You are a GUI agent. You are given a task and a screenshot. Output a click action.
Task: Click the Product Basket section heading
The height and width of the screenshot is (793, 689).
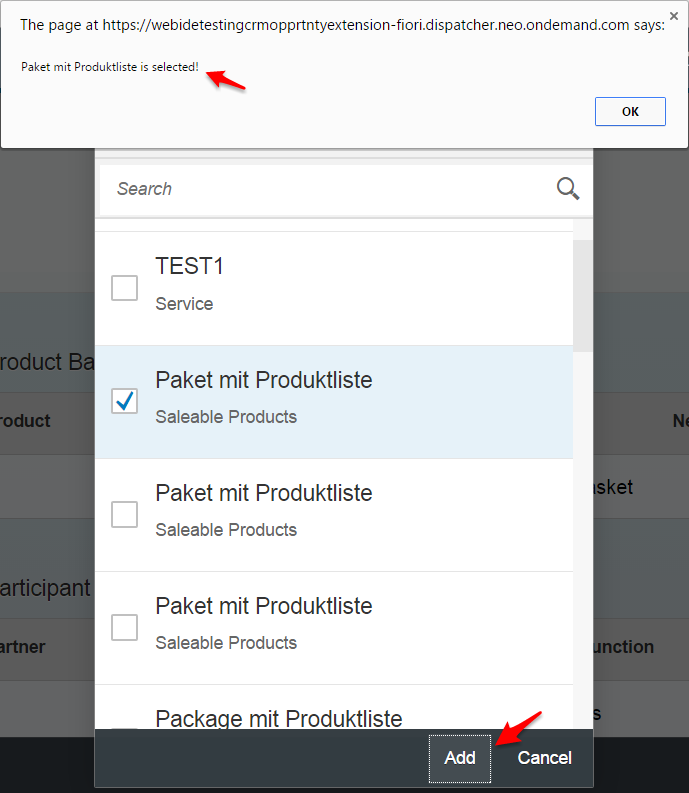point(47,362)
